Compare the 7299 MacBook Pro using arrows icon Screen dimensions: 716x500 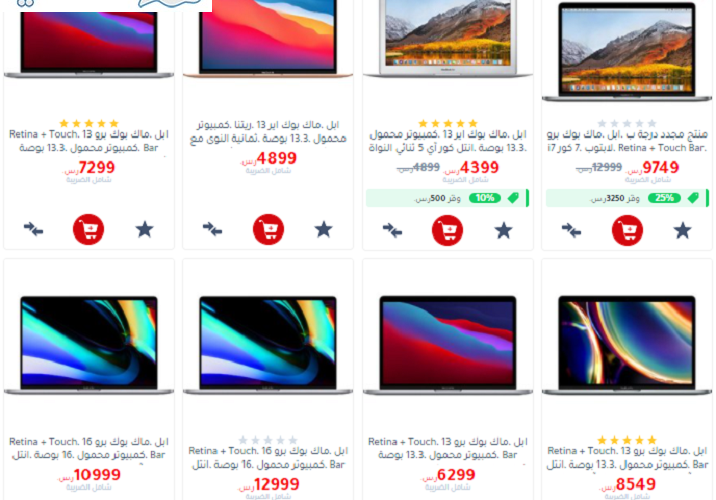click(x=33, y=229)
